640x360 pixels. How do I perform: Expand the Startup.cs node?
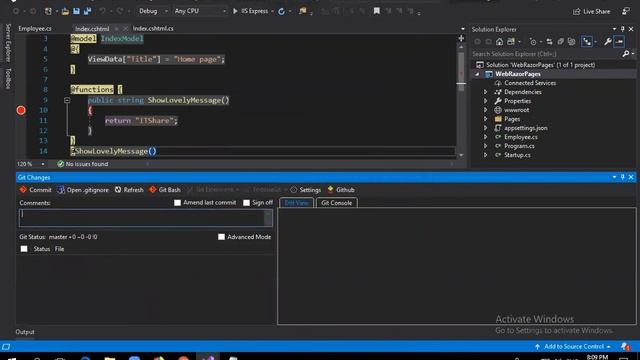click(485, 155)
